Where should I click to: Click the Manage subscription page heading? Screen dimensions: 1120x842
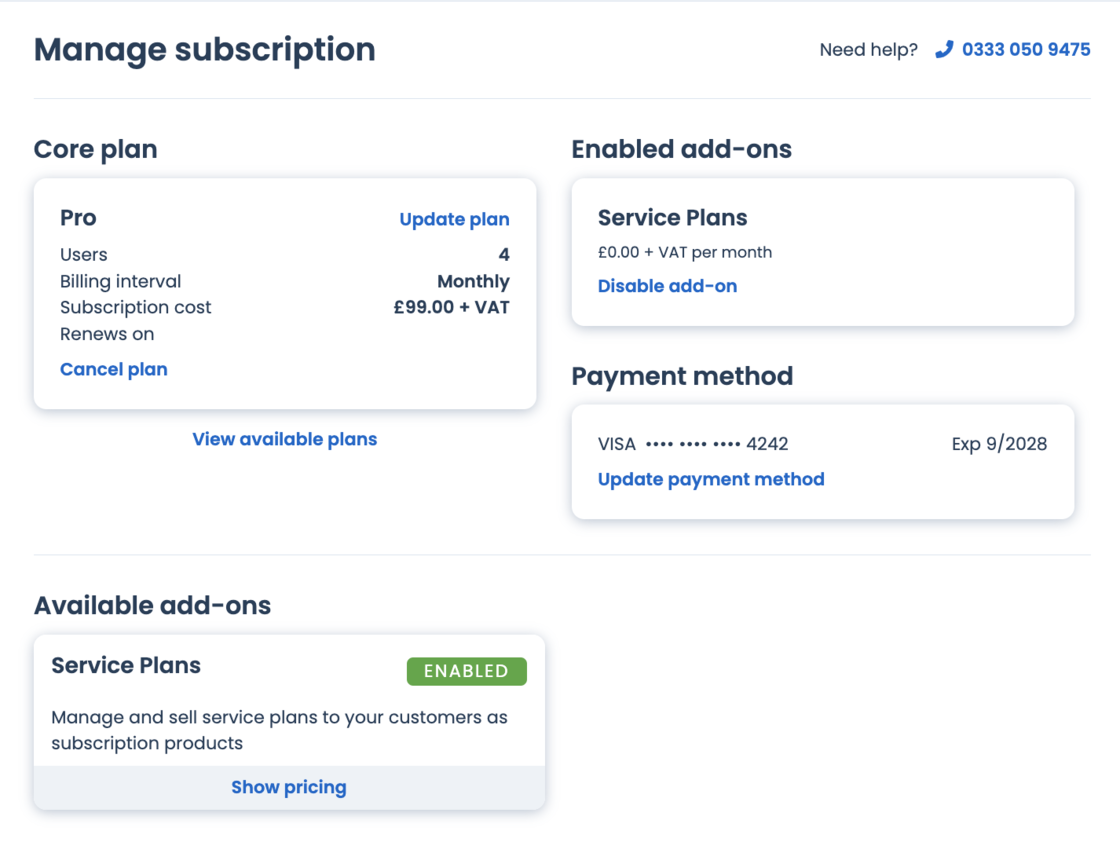click(x=205, y=49)
